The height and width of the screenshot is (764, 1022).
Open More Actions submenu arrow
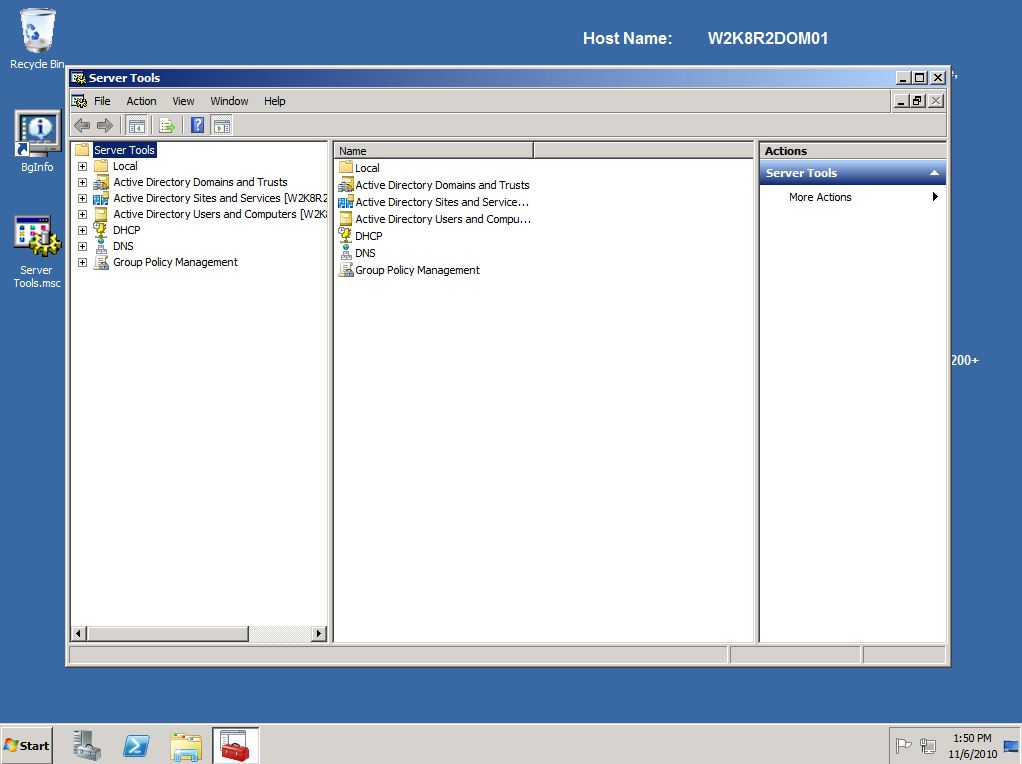coord(935,197)
